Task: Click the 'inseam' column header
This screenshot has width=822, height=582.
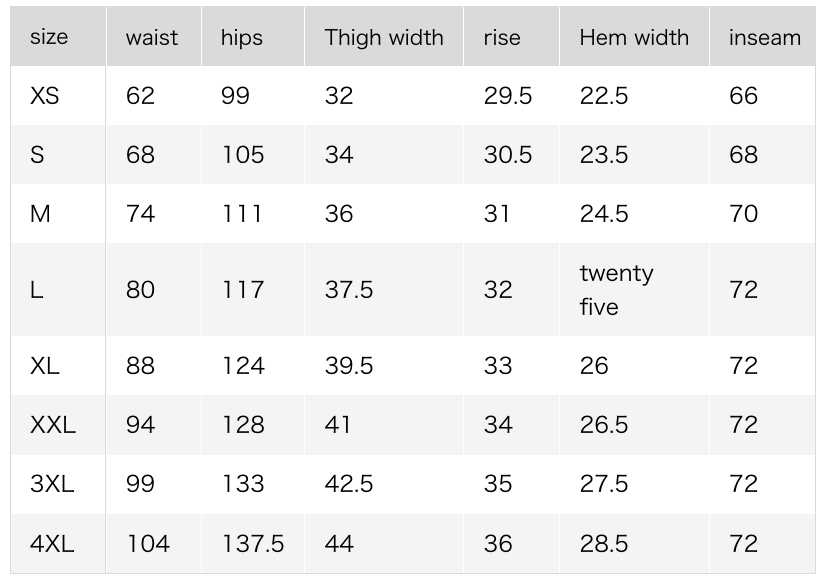Action: point(762,37)
